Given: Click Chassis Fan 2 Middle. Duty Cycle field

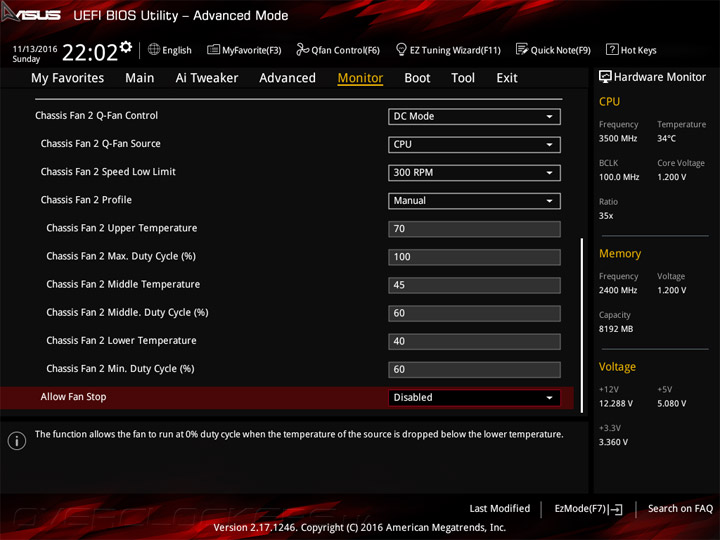Looking at the screenshot, I should [474, 313].
